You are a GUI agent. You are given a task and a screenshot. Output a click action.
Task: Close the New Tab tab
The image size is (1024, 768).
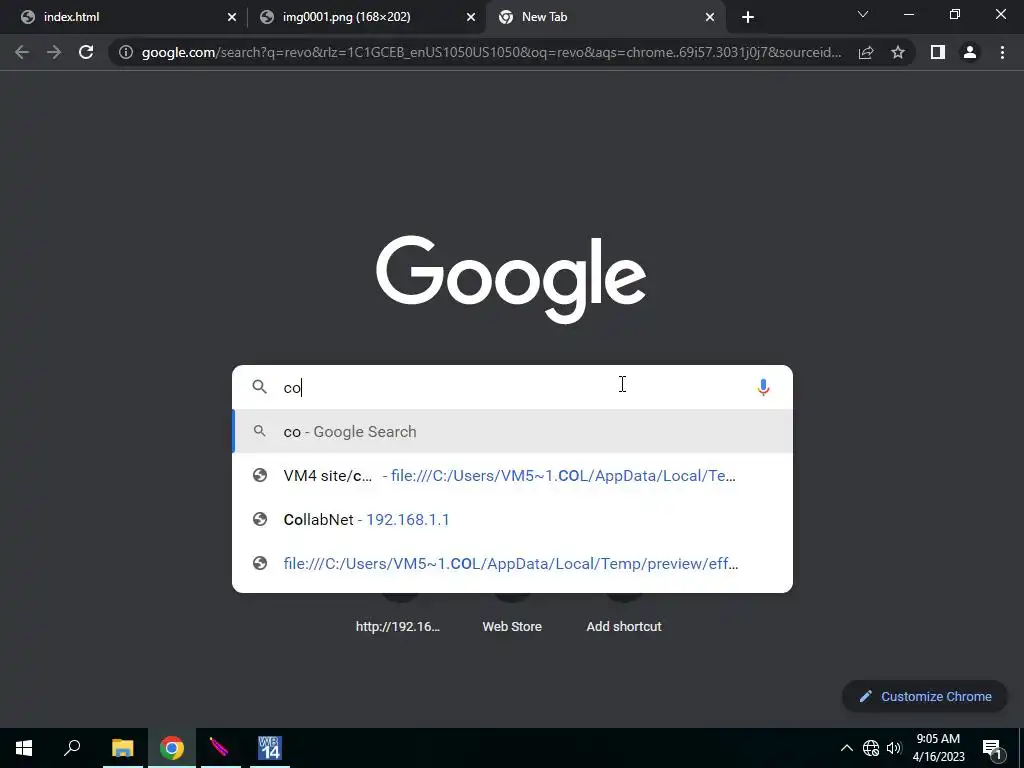click(x=710, y=17)
